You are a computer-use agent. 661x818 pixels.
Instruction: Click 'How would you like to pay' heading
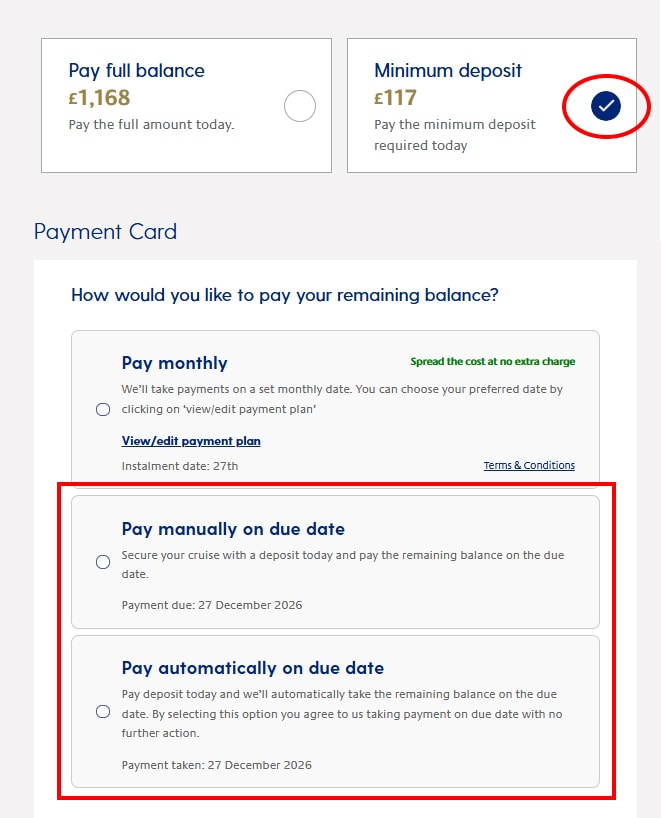click(x=285, y=295)
